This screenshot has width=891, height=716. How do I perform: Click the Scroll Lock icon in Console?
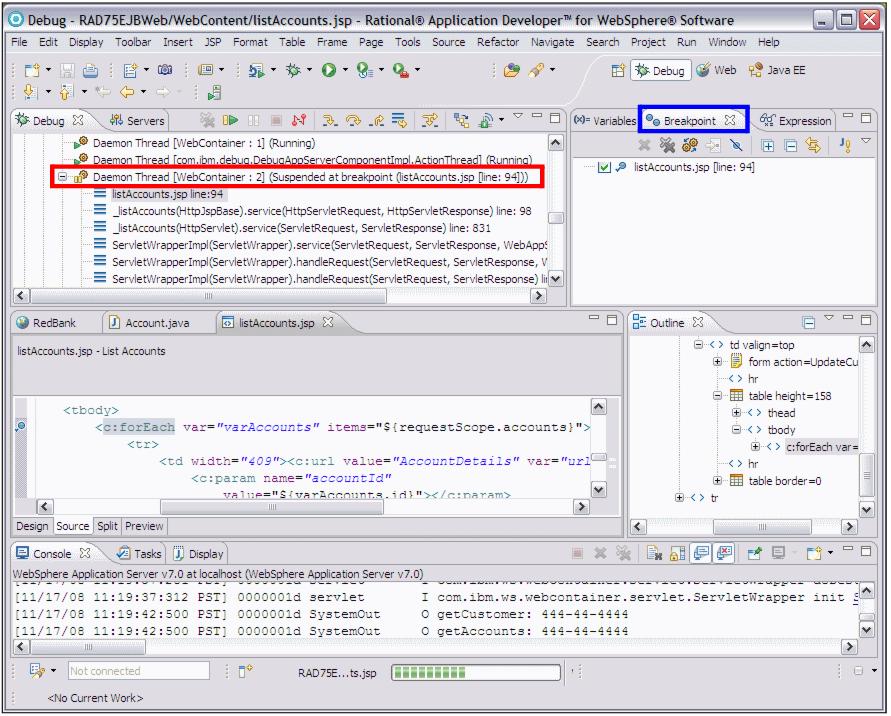pos(677,553)
